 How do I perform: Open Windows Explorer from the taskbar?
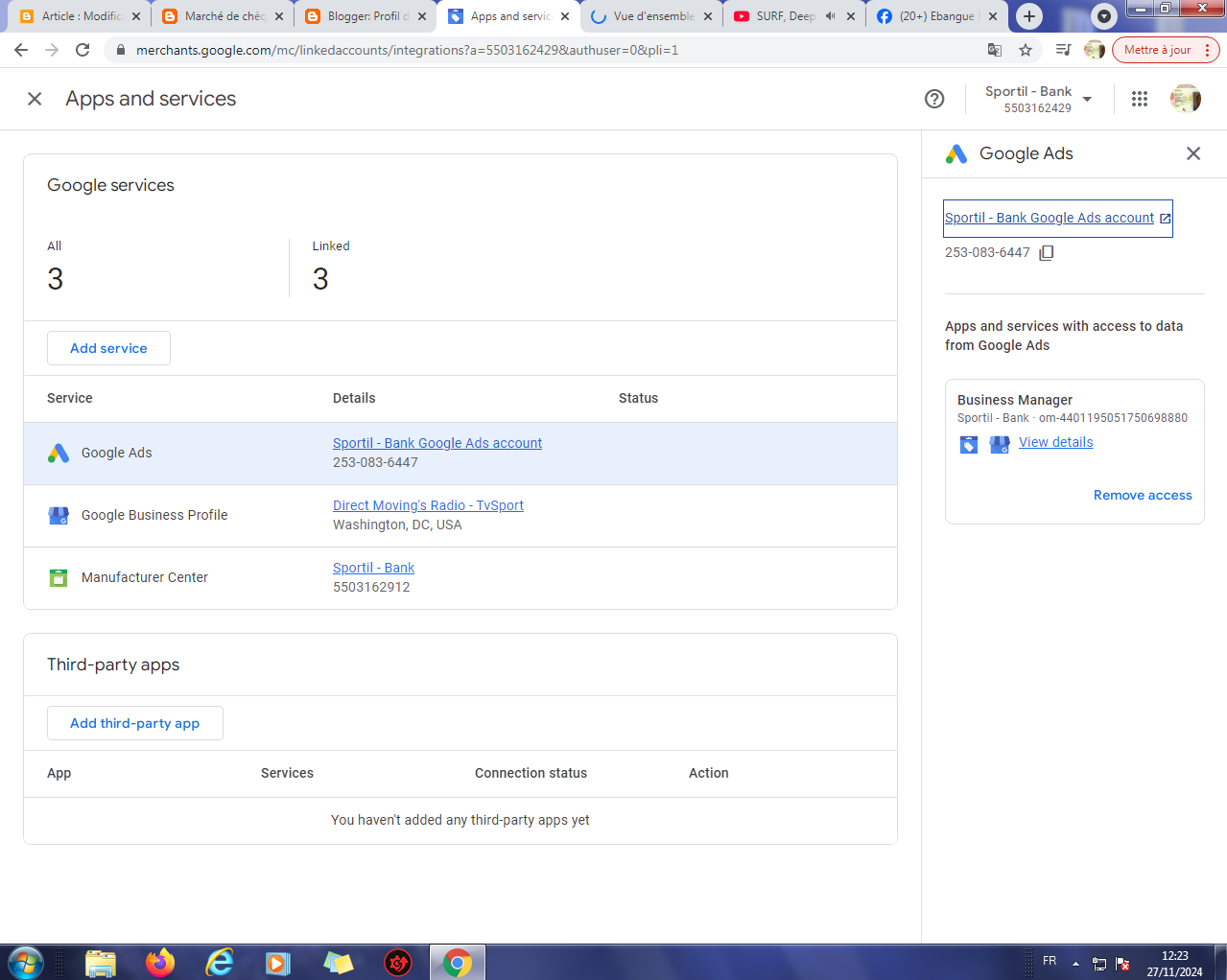(101, 962)
